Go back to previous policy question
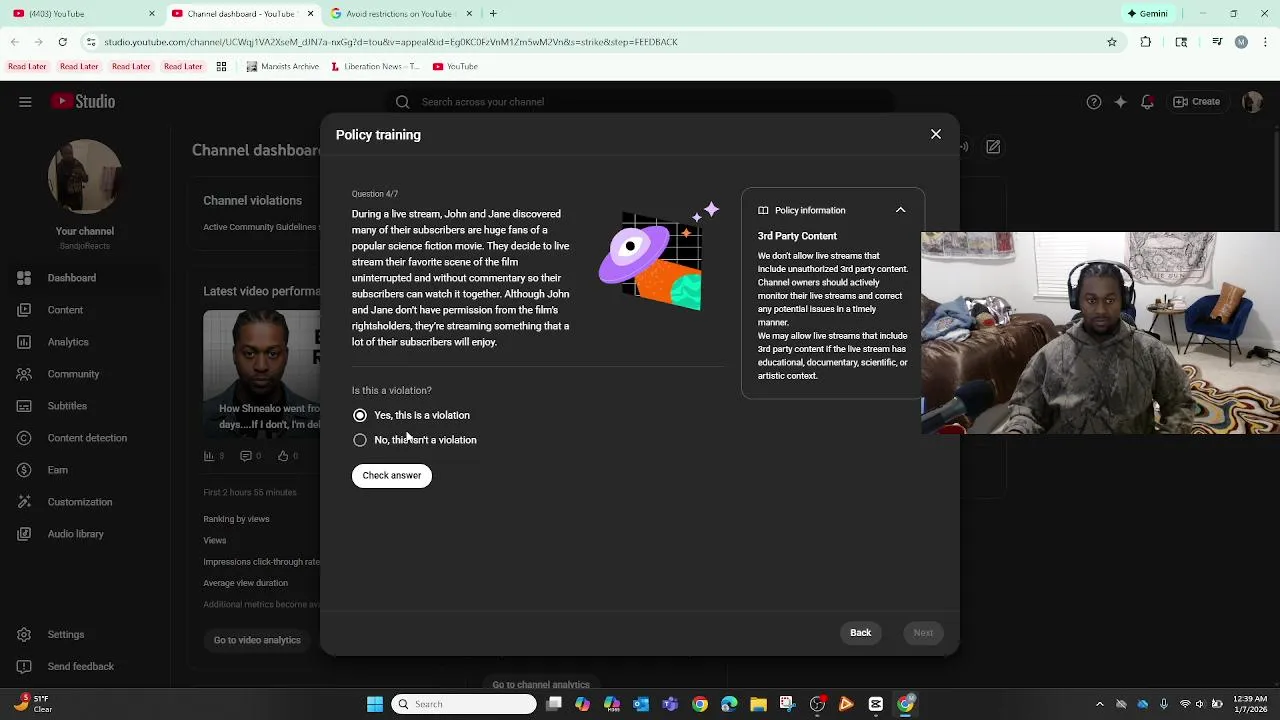Screen dimensions: 1280x720 (860, 633)
